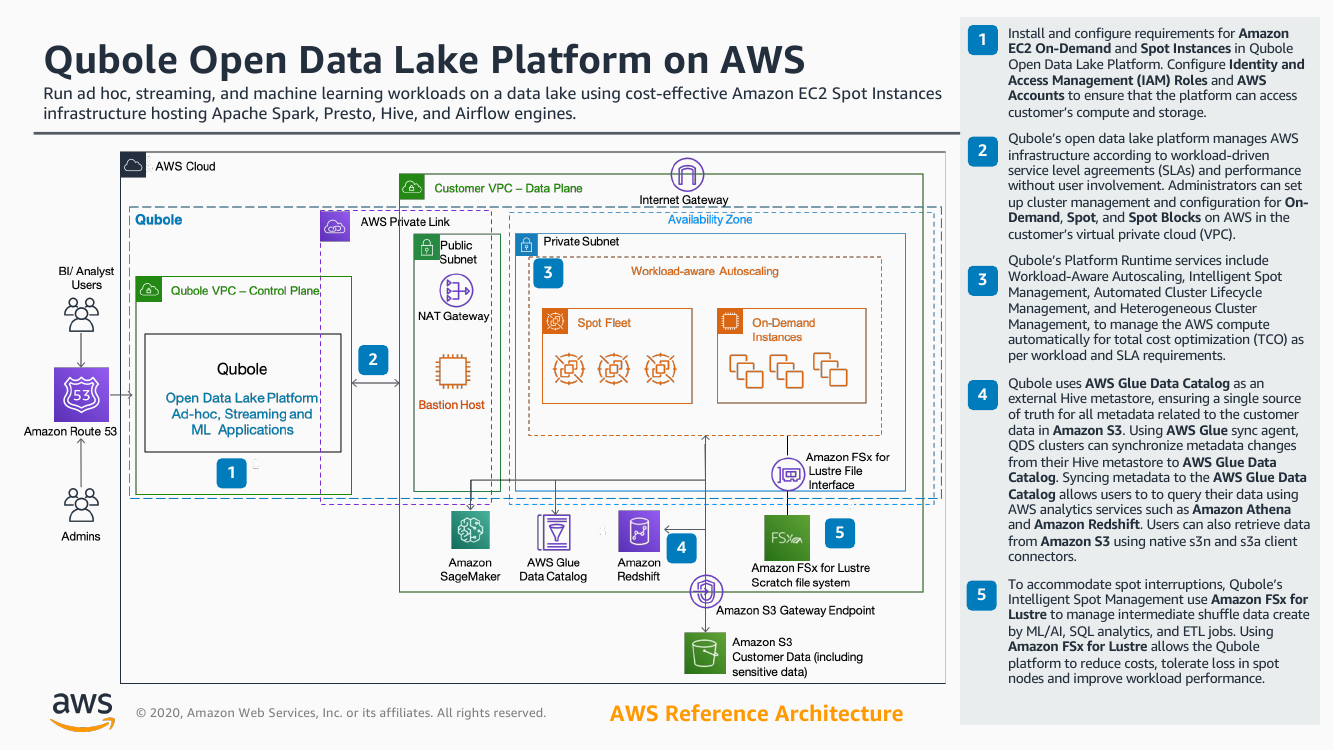Select the Amazon Redshift icon

click(x=639, y=531)
